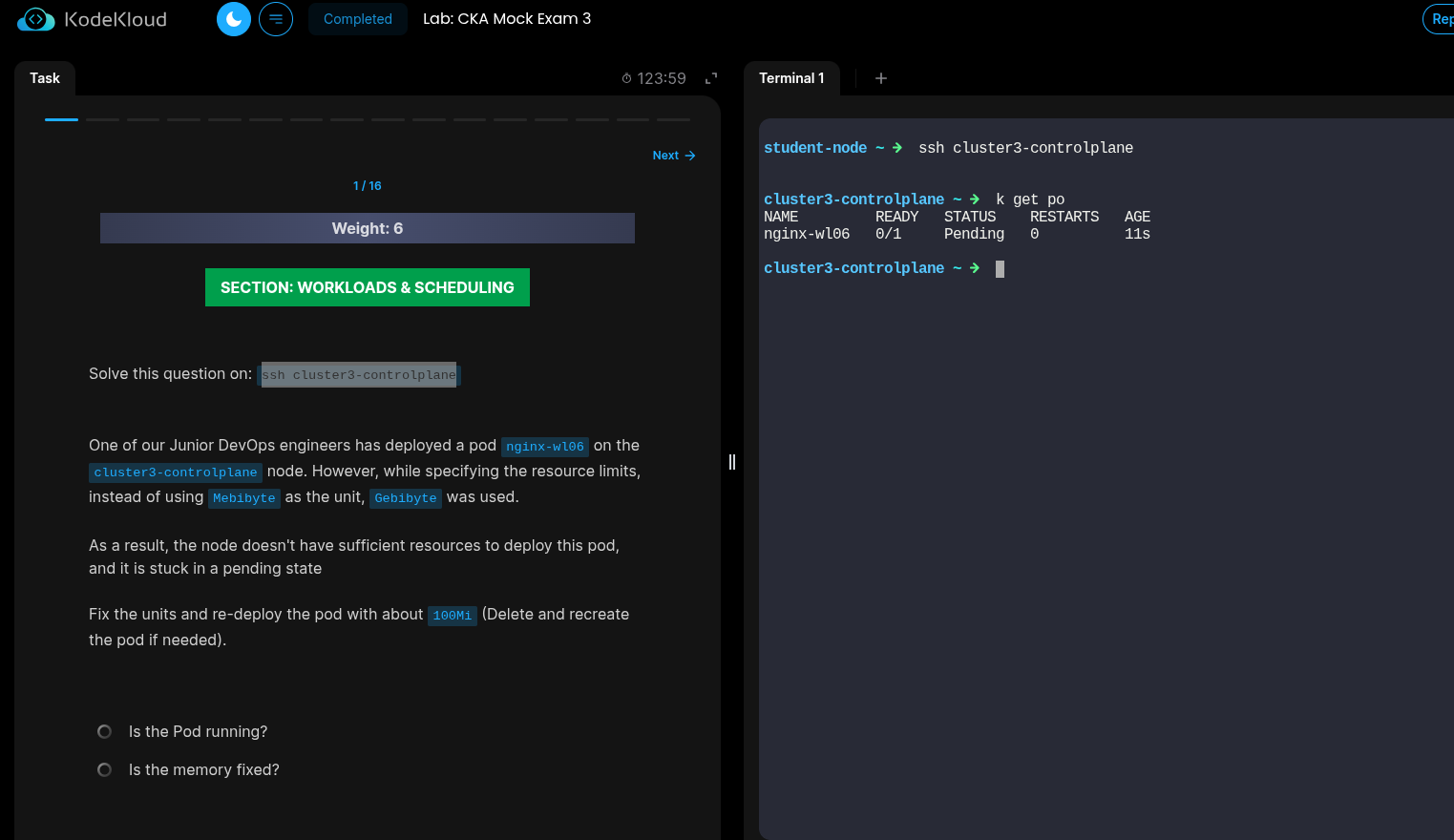Select the Task tab
The height and width of the screenshot is (840, 1454).
click(x=45, y=78)
